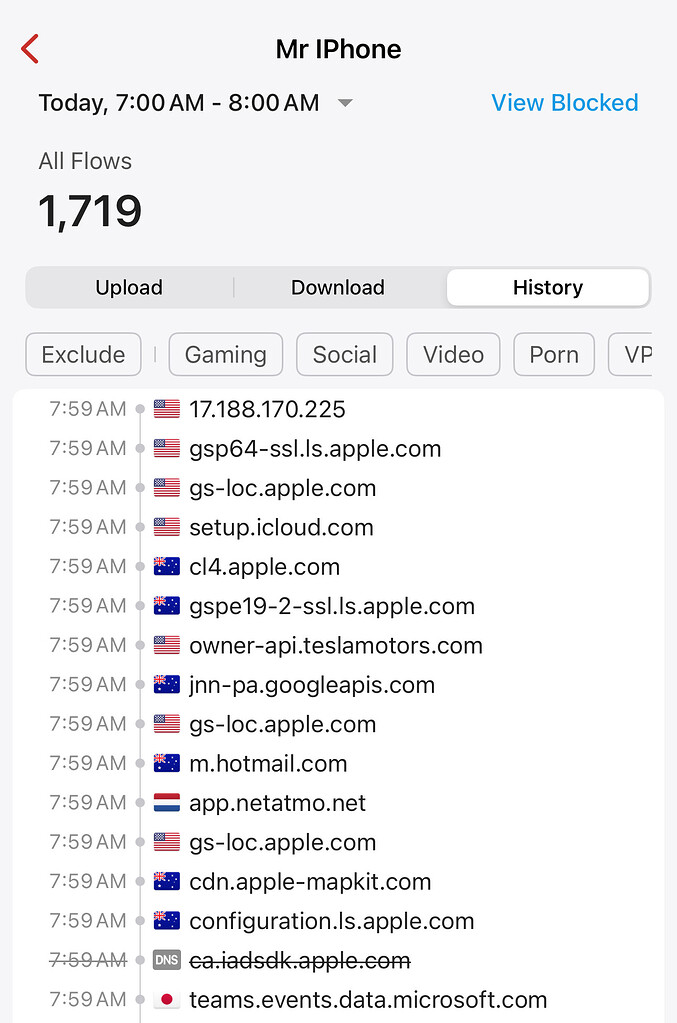Open the jnn-pa.googleapis.com flow entry
The image size is (677, 1023).
312,685
